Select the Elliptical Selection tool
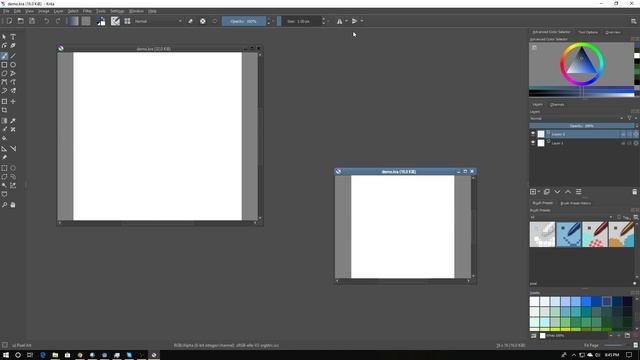This screenshot has height=360, width=640. tap(13, 168)
